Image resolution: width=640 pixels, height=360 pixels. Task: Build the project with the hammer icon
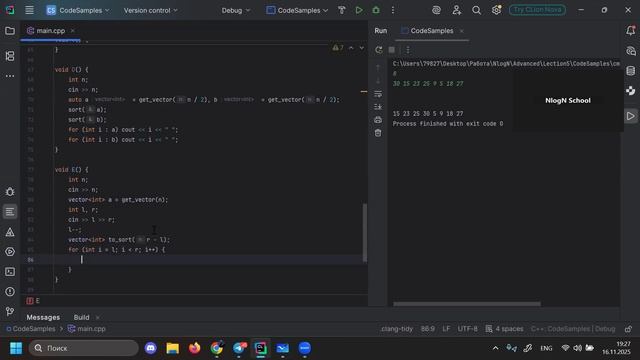pyautogui.click(x=342, y=10)
